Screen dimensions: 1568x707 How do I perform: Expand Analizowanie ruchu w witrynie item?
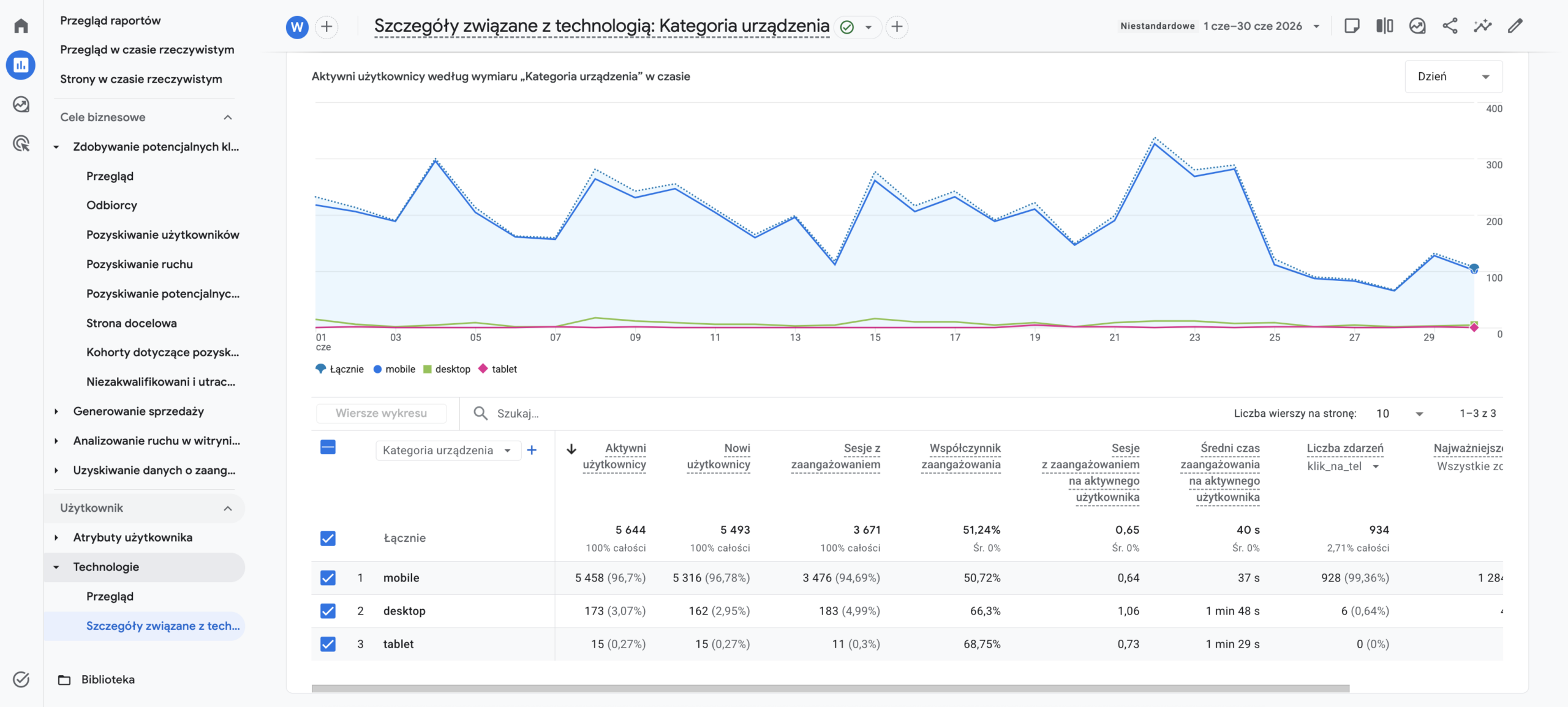[x=56, y=441]
